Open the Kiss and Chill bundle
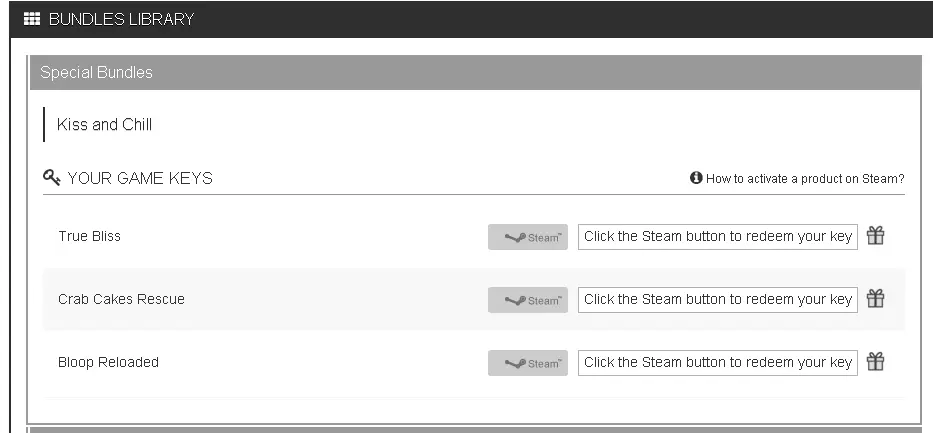Screen dimensions: 933x433 (x=104, y=124)
